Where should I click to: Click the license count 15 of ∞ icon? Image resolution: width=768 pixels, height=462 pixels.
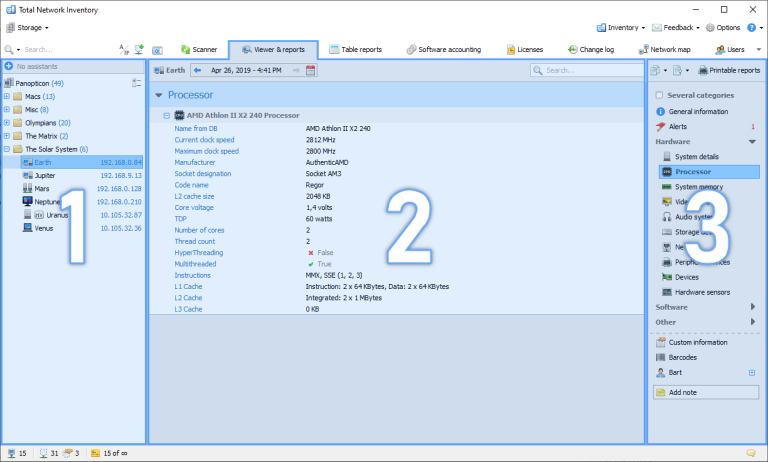coord(95,454)
